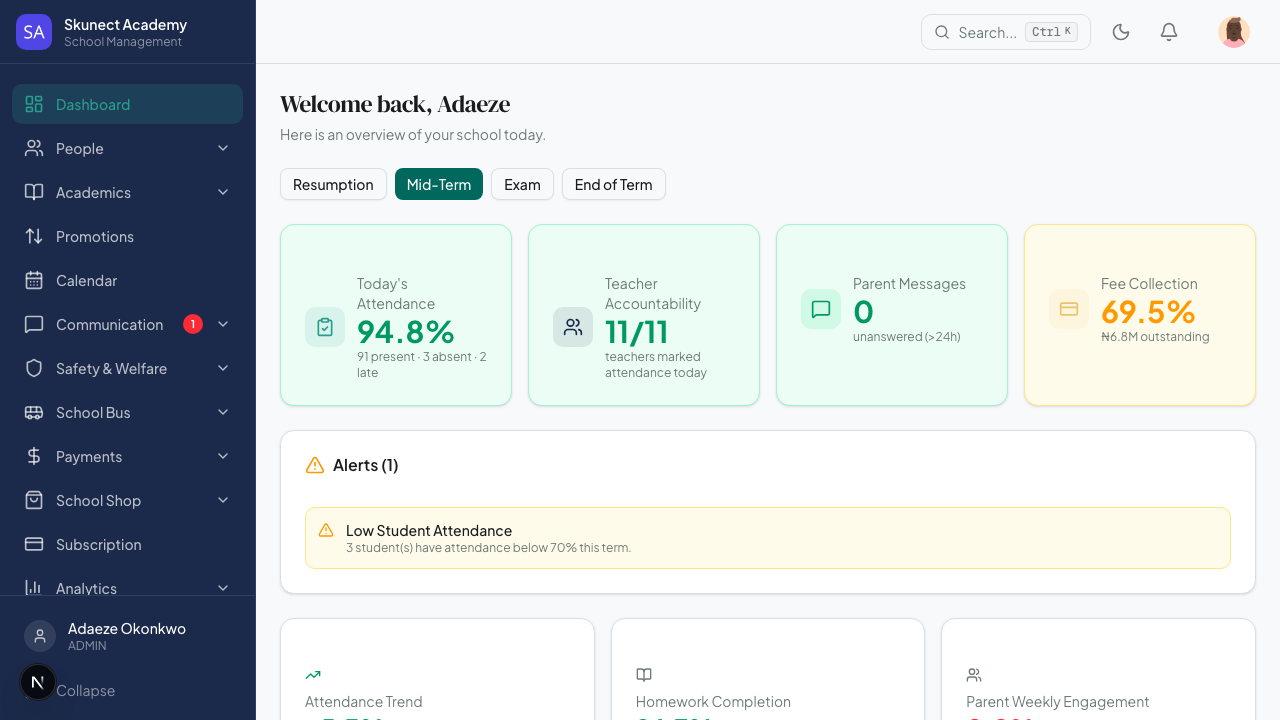
Task: Click the Safety & Welfare shield icon
Action: 34,368
